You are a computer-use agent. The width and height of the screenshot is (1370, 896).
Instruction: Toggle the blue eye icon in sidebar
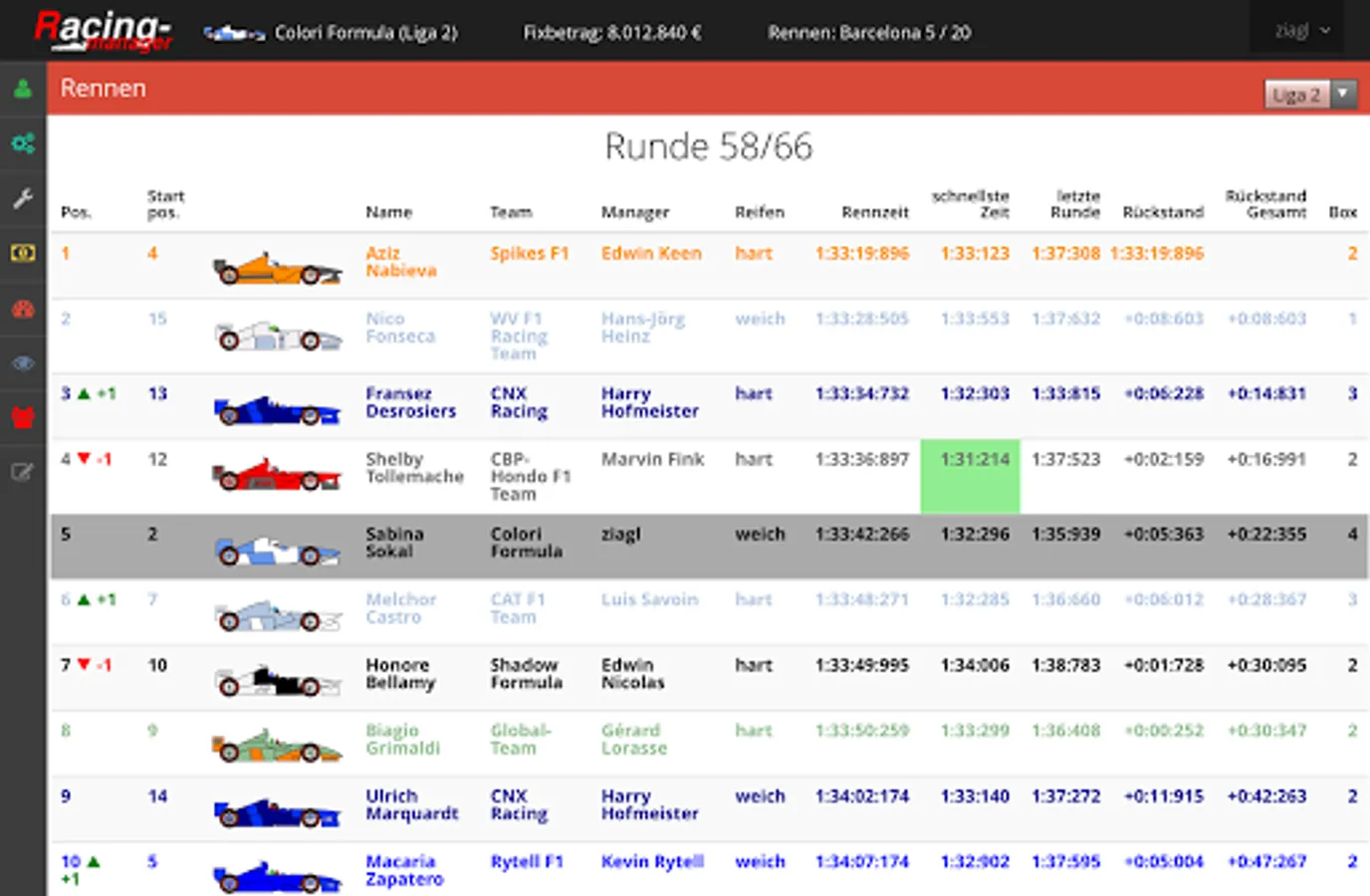click(23, 363)
